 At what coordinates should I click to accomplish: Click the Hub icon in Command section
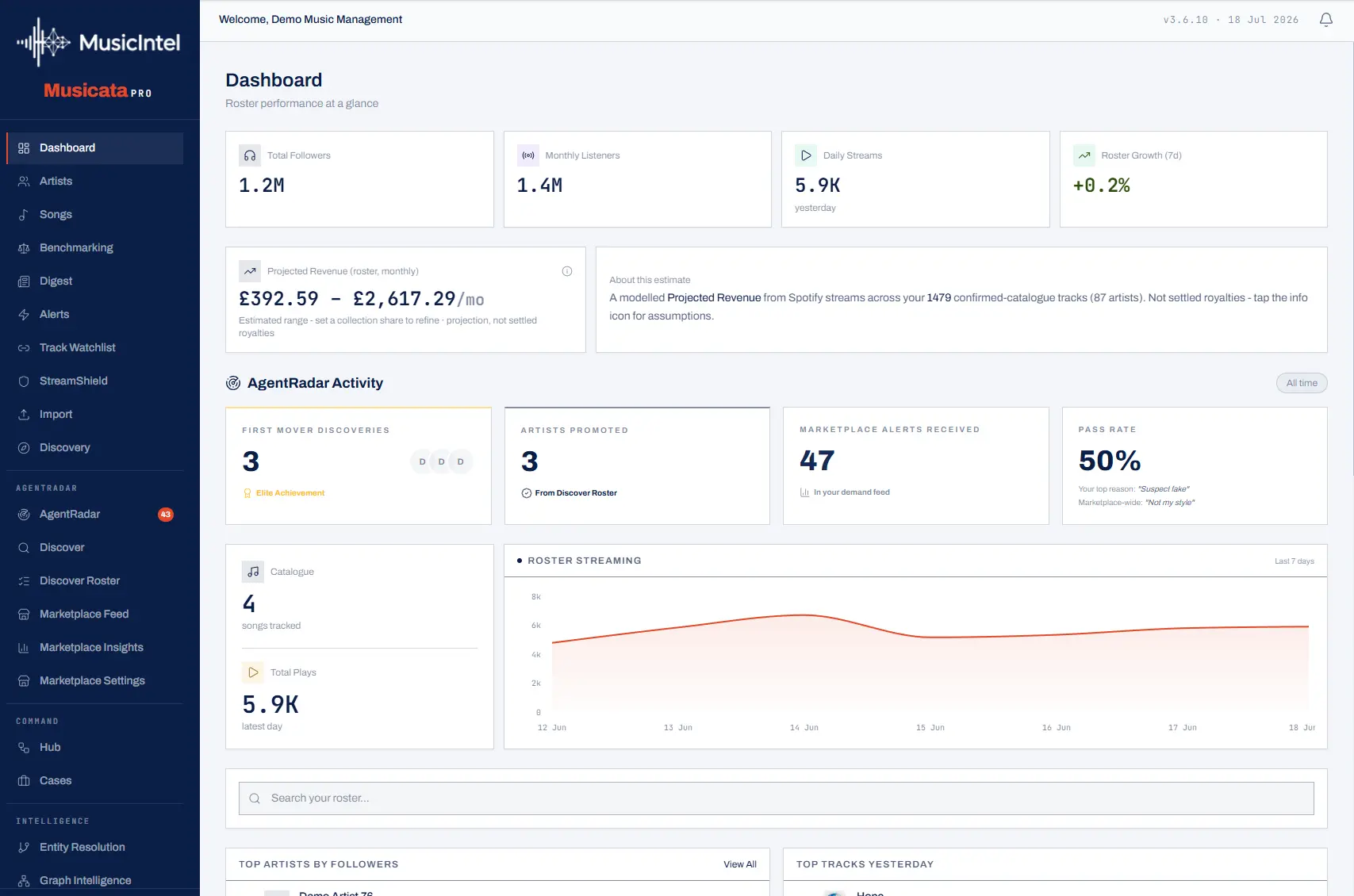(x=24, y=748)
